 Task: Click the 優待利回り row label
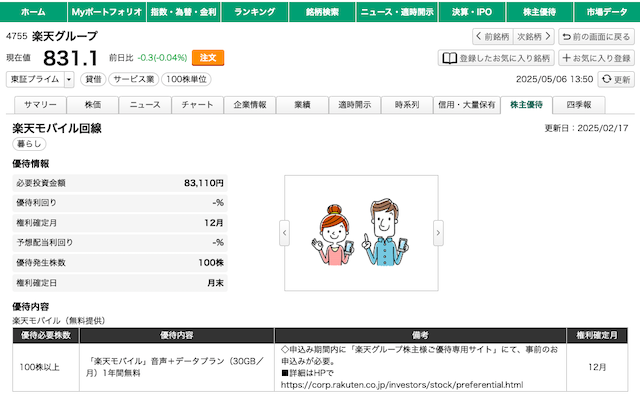point(37,203)
